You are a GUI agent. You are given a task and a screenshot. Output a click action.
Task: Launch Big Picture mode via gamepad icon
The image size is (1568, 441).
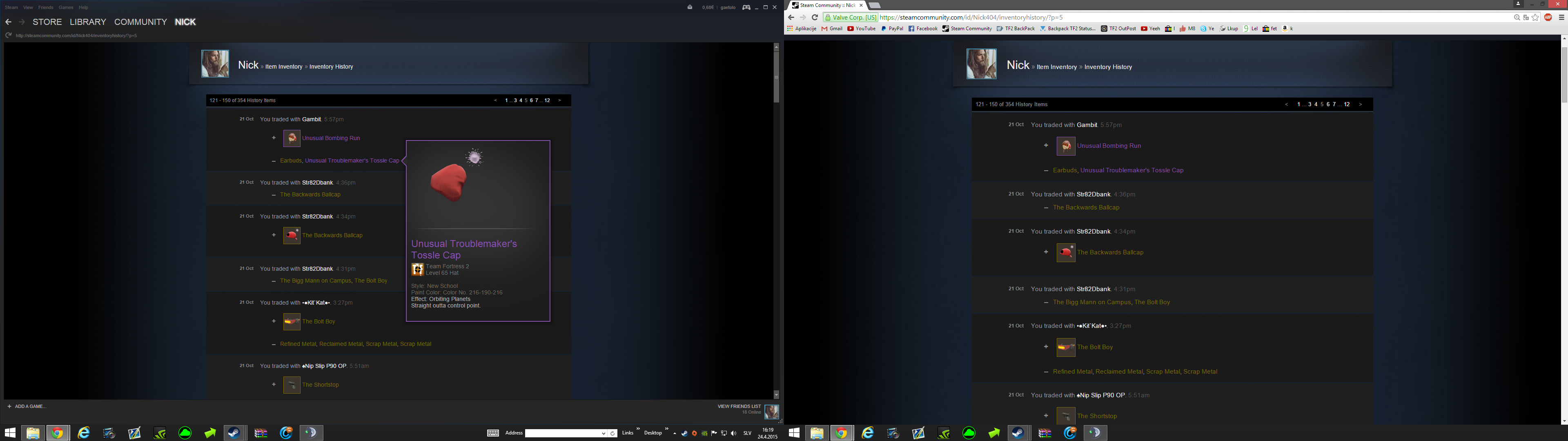click(x=746, y=7)
